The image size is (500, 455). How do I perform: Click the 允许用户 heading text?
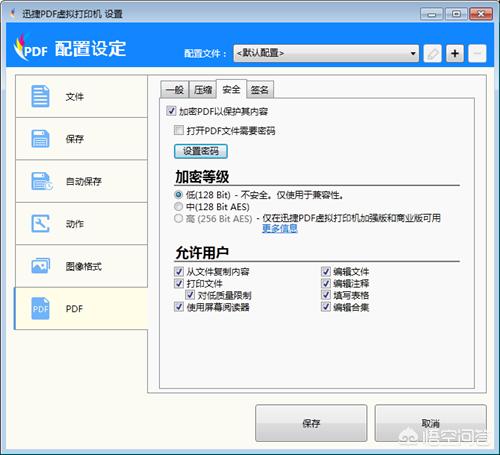click(x=202, y=253)
